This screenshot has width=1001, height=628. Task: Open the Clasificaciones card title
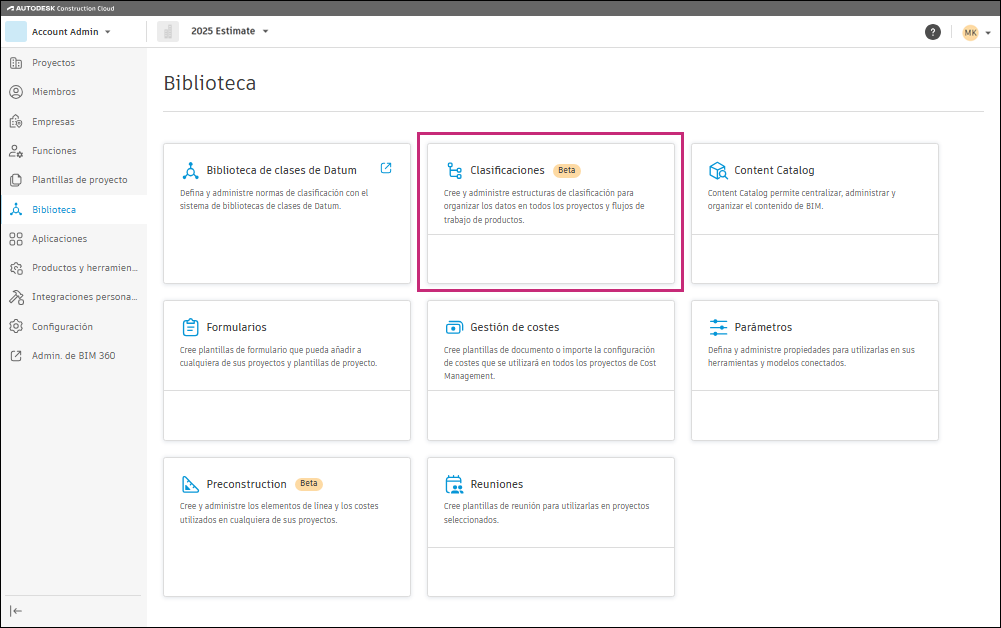point(508,170)
